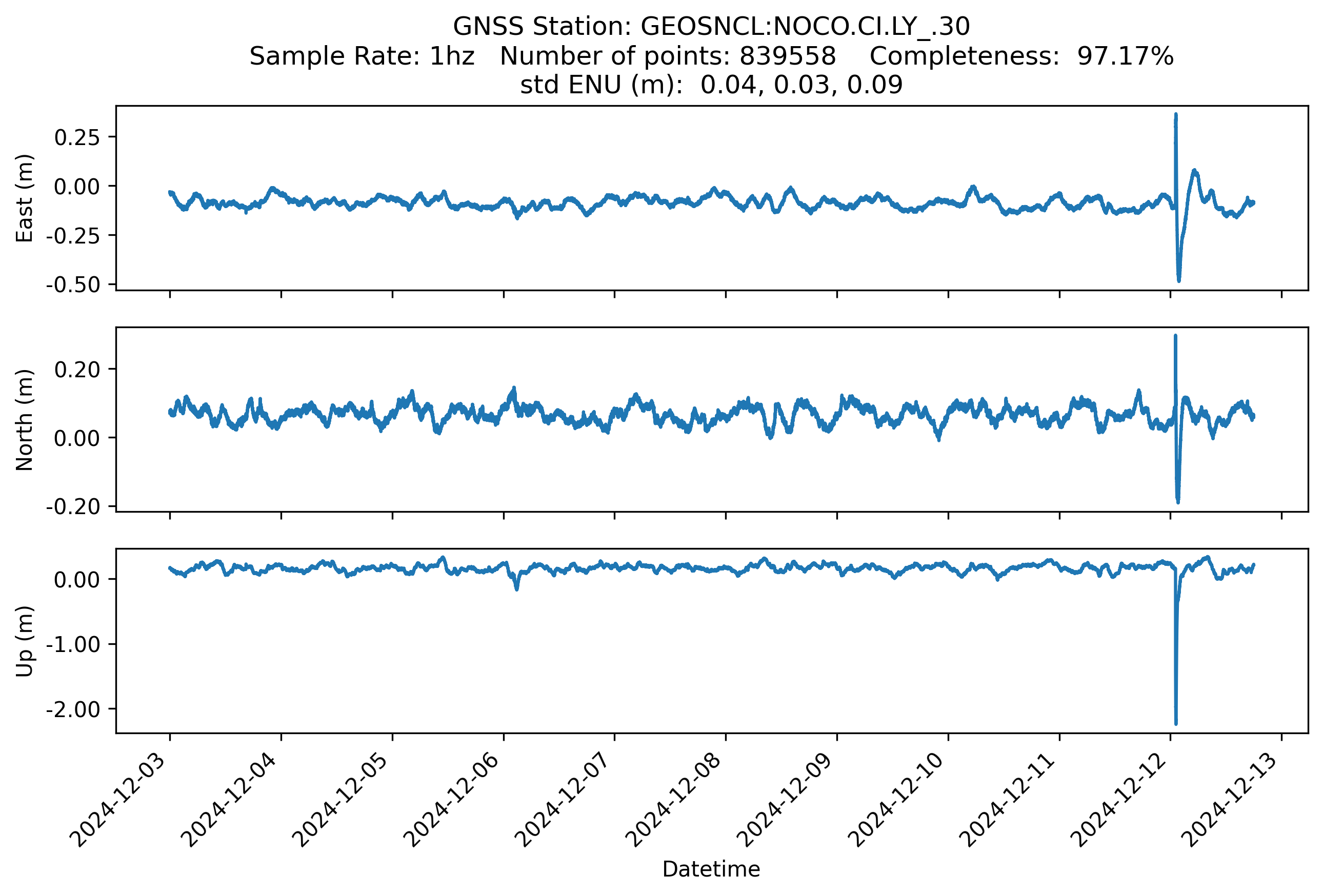The width and height of the screenshot is (1323, 896).
Task: Click the Completeness 97.17% label
Action: 1021,56
